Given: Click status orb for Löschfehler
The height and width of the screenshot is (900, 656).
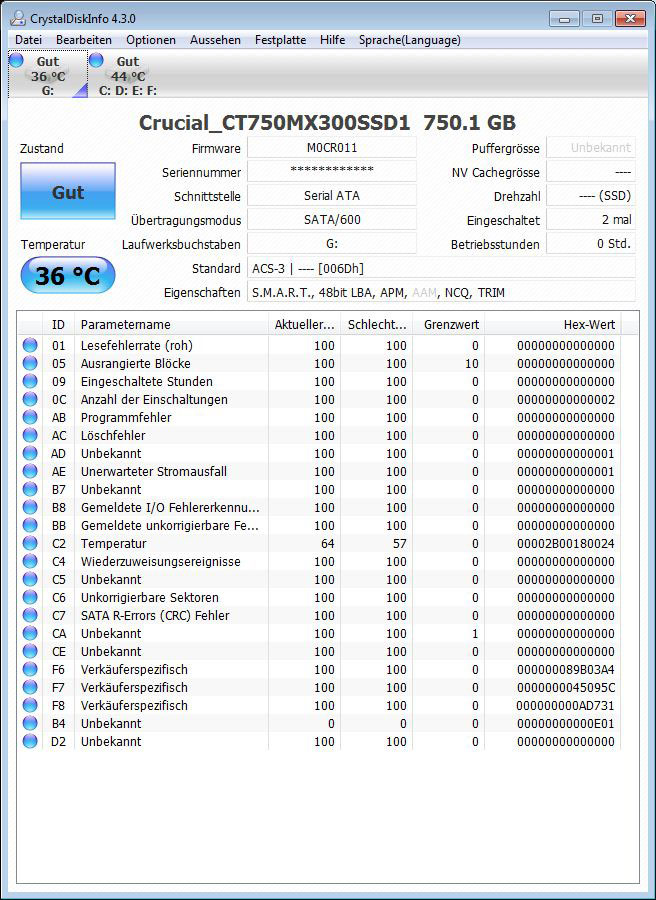Looking at the screenshot, I should [30, 435].
